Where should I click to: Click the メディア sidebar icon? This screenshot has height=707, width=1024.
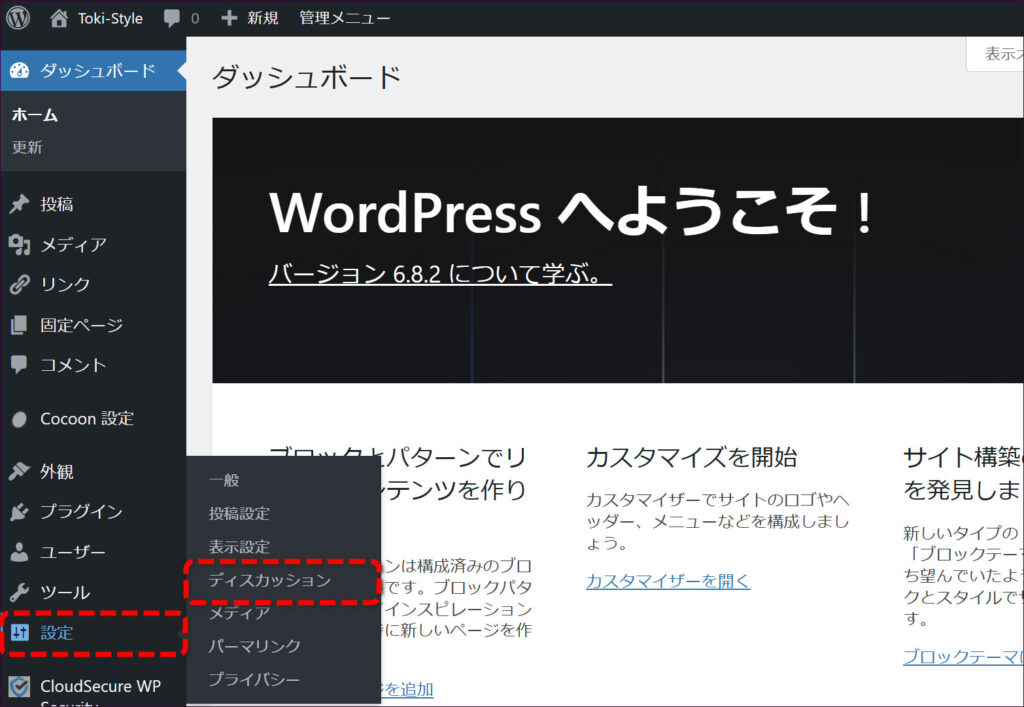tap(19, 244)
